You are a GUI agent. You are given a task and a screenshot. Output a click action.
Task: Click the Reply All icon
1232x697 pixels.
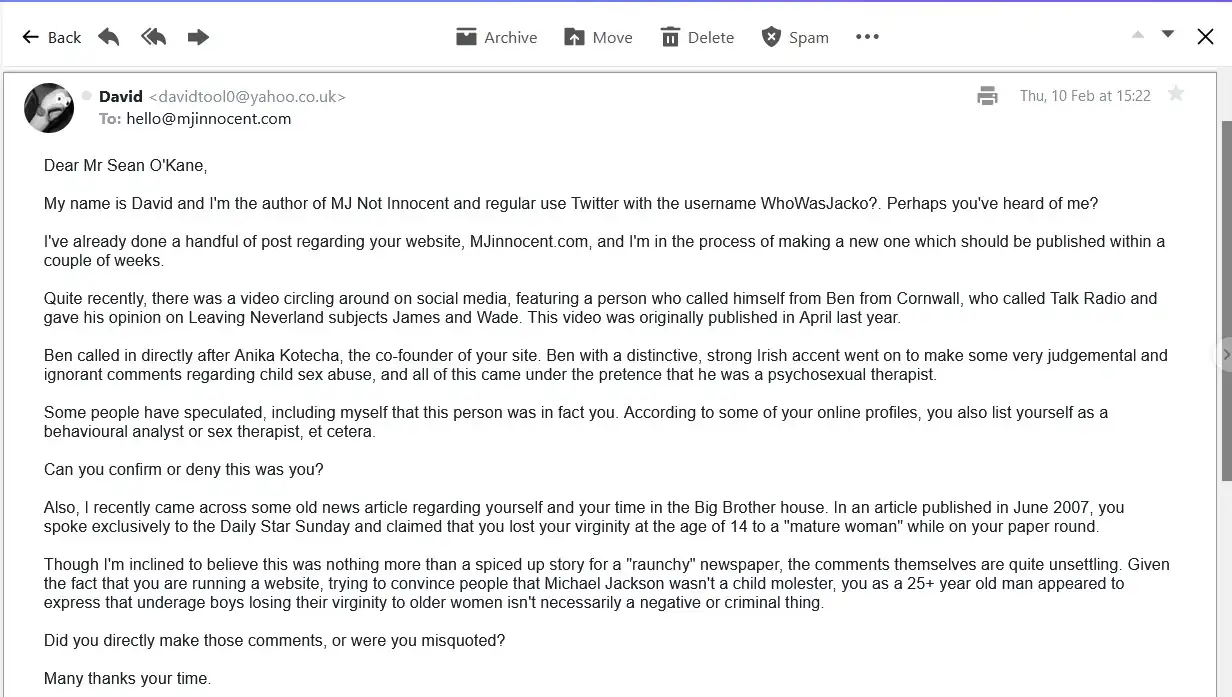tap(153, 37)
